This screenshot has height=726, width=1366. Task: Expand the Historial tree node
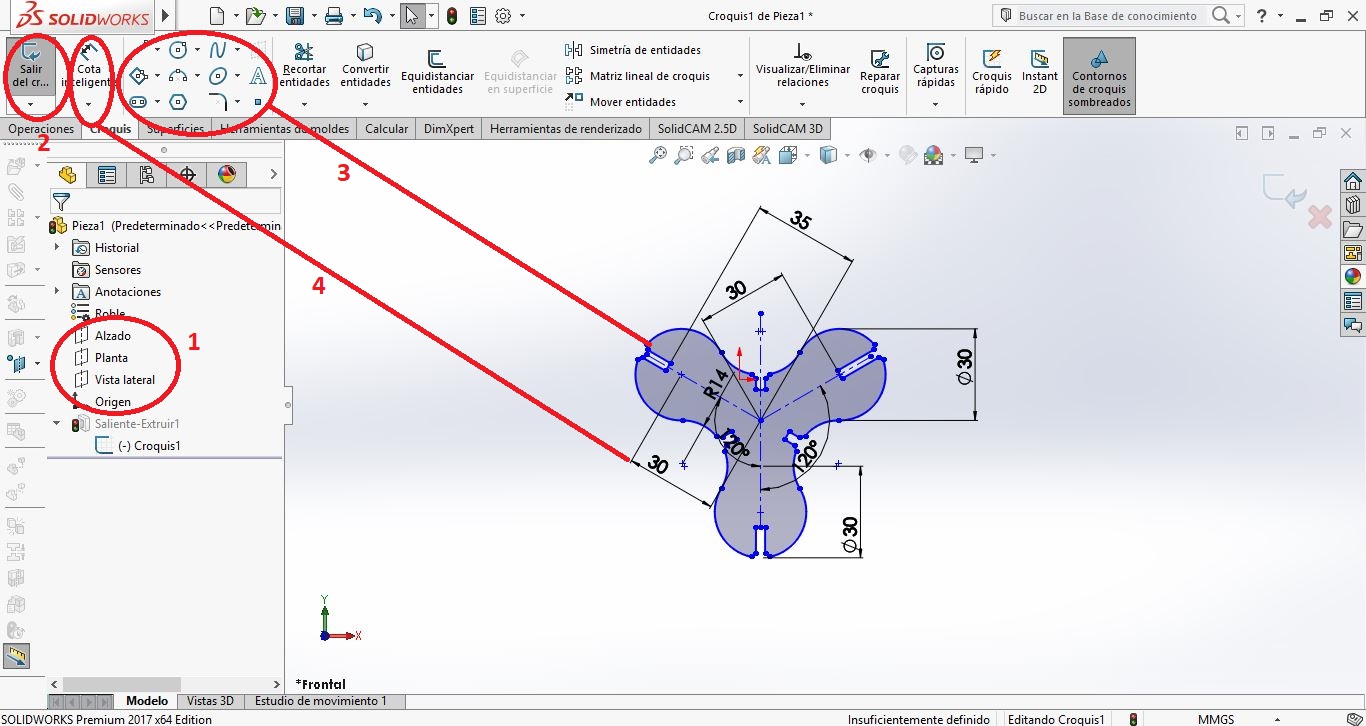pos(57,248)
